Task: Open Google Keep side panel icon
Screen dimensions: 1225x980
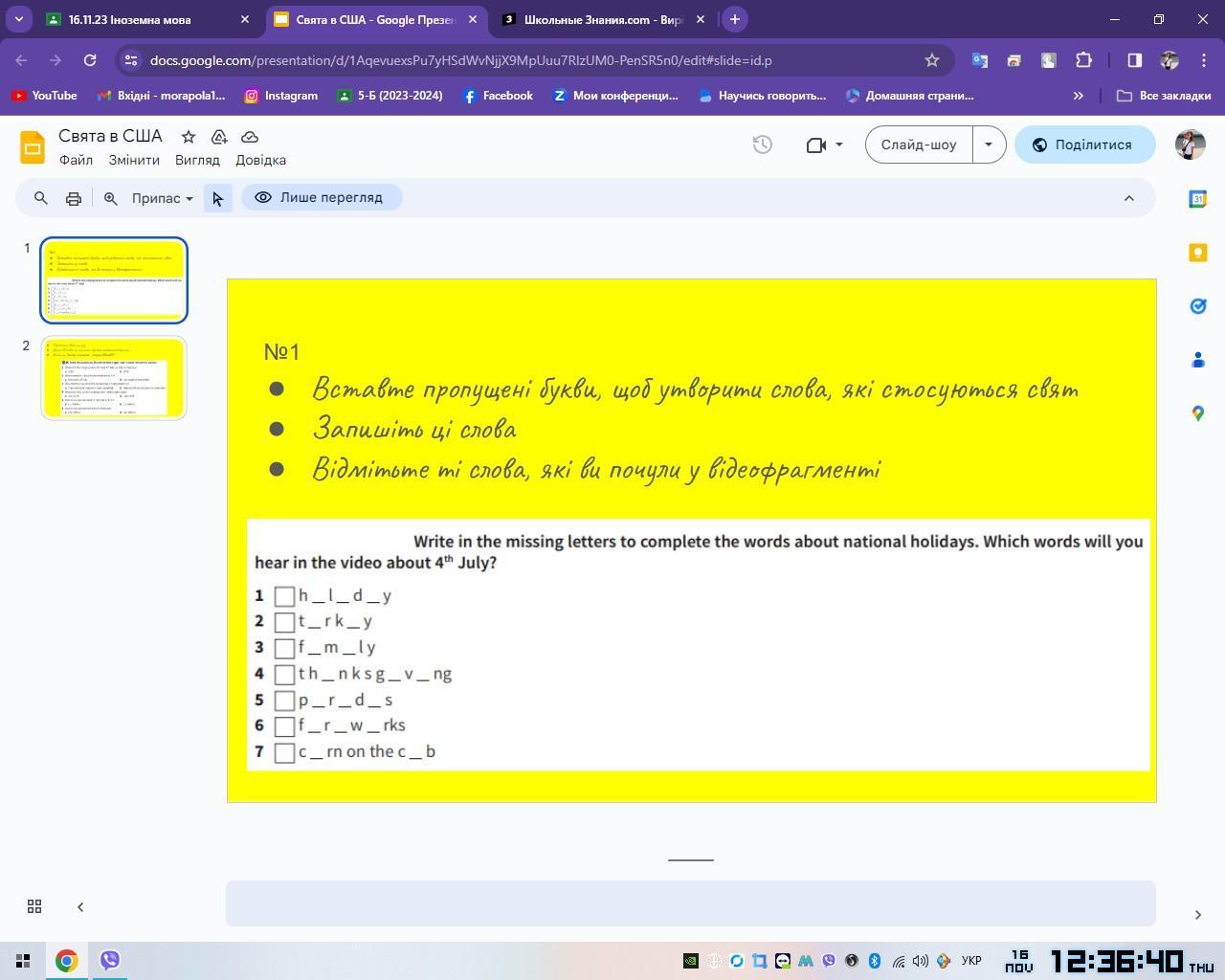Action: (x=1197, y=253)
